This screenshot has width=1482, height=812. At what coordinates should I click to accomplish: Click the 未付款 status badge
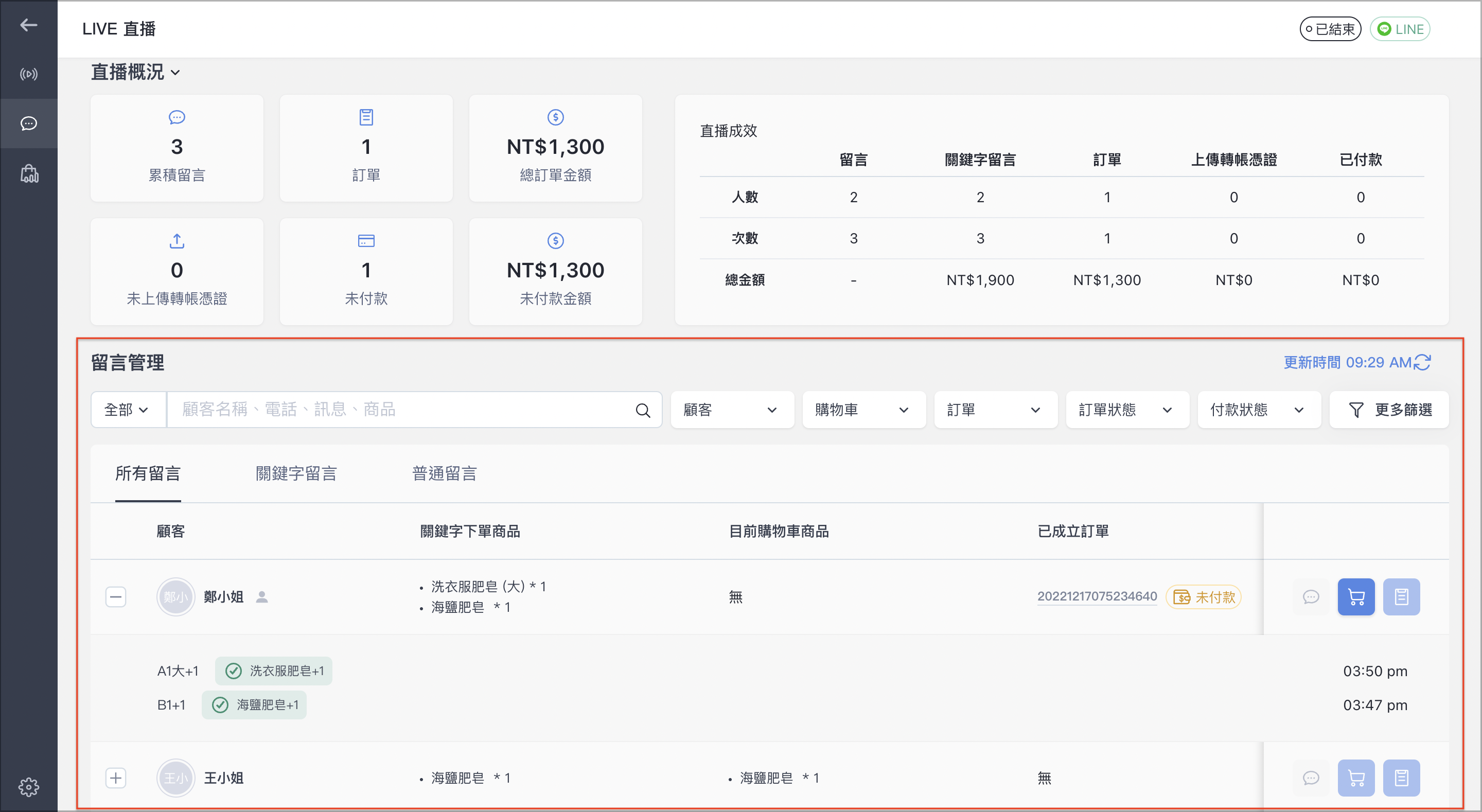click(1203, 597)
